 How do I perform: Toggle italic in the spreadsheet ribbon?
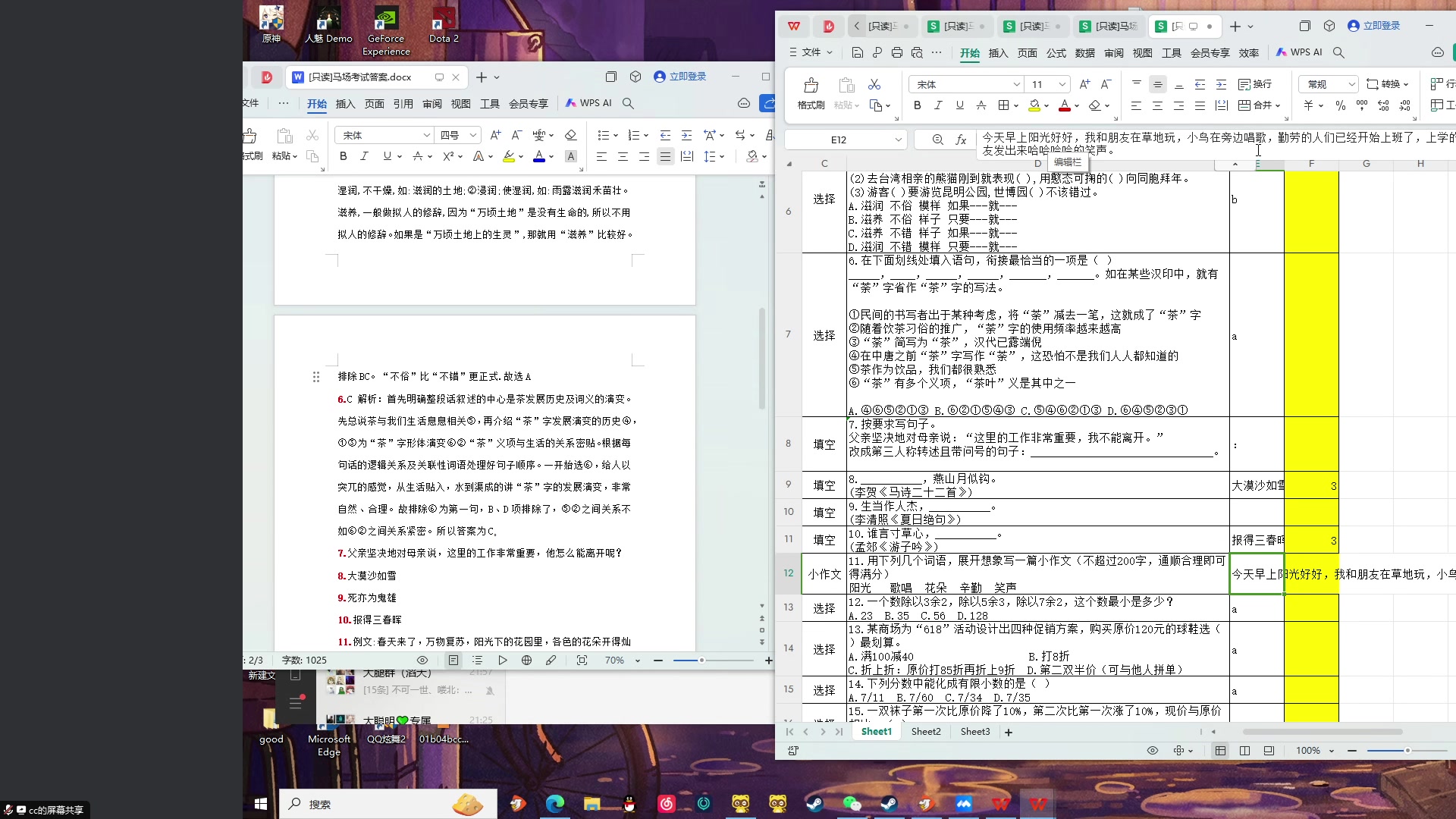tap(938, 105)
